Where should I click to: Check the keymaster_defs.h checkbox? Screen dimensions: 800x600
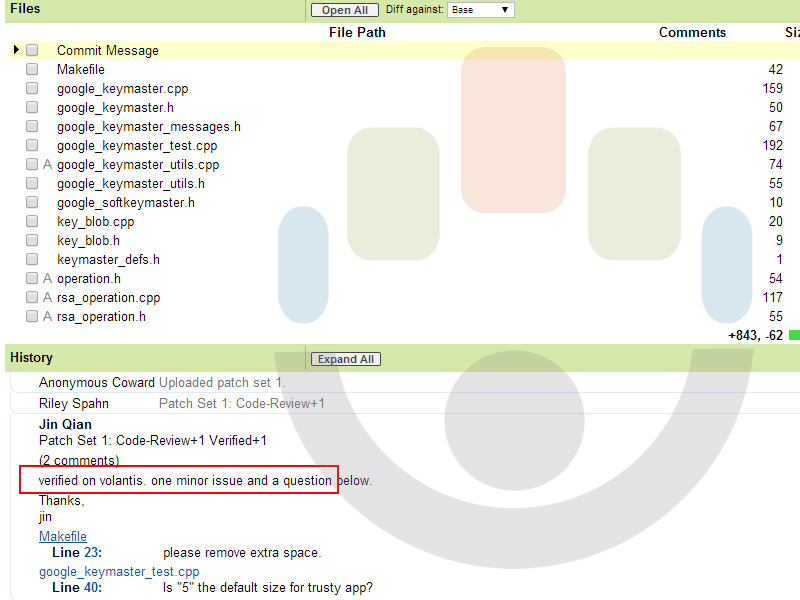pos(32,259)
